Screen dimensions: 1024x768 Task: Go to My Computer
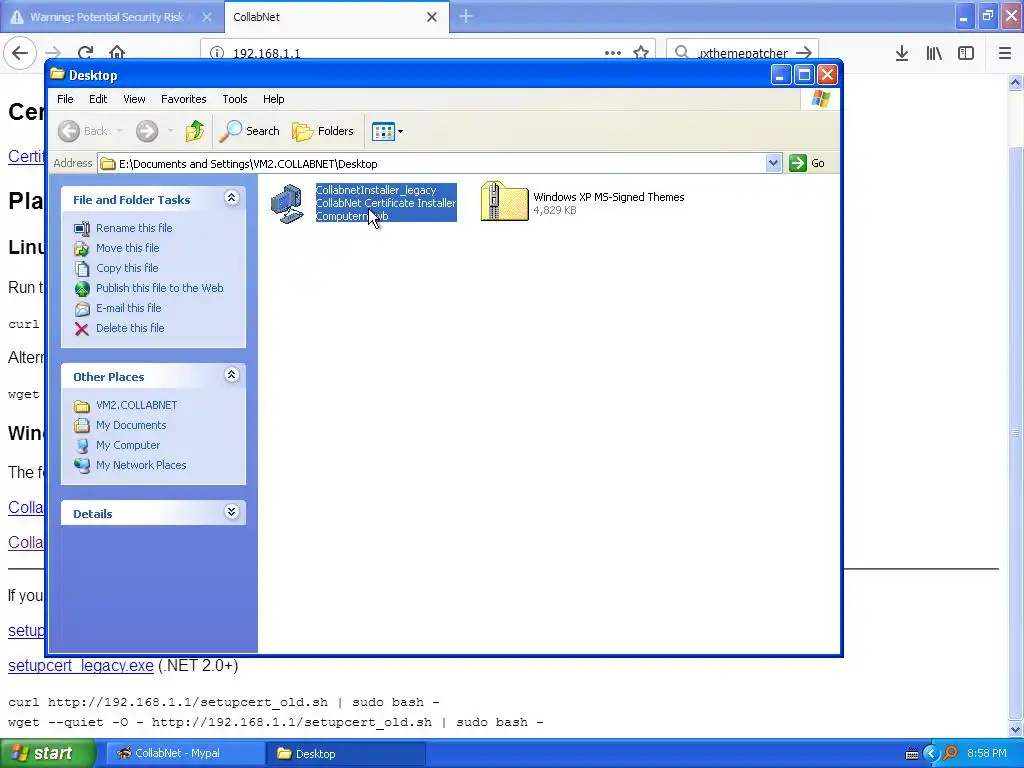pyautogui.click(x=127, y=445)
